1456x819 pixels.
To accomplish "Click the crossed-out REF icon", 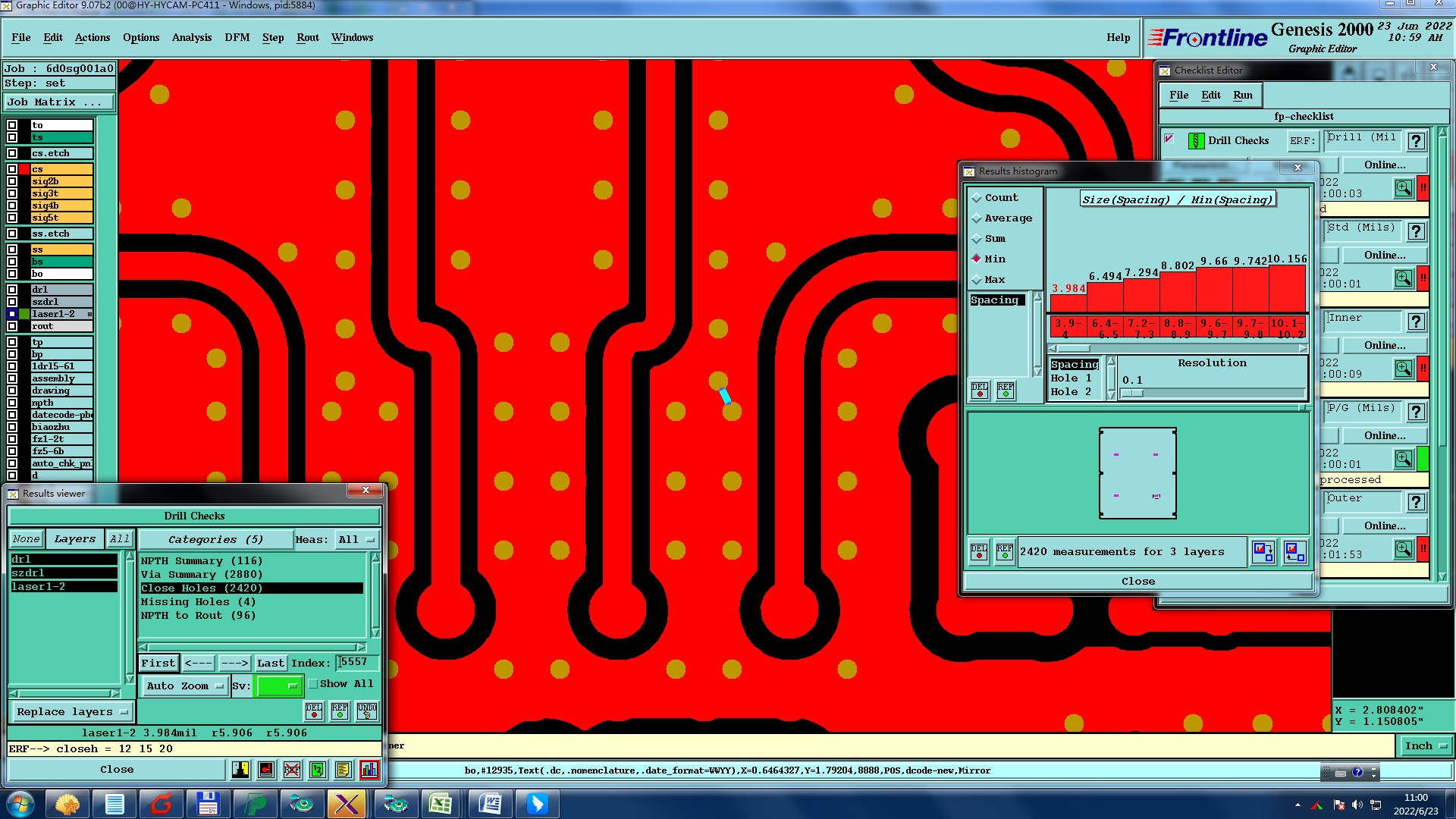I will coord(291,770).
